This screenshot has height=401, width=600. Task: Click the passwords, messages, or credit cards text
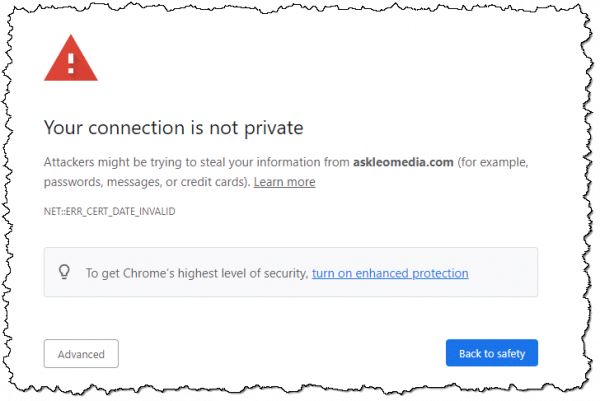147,182
